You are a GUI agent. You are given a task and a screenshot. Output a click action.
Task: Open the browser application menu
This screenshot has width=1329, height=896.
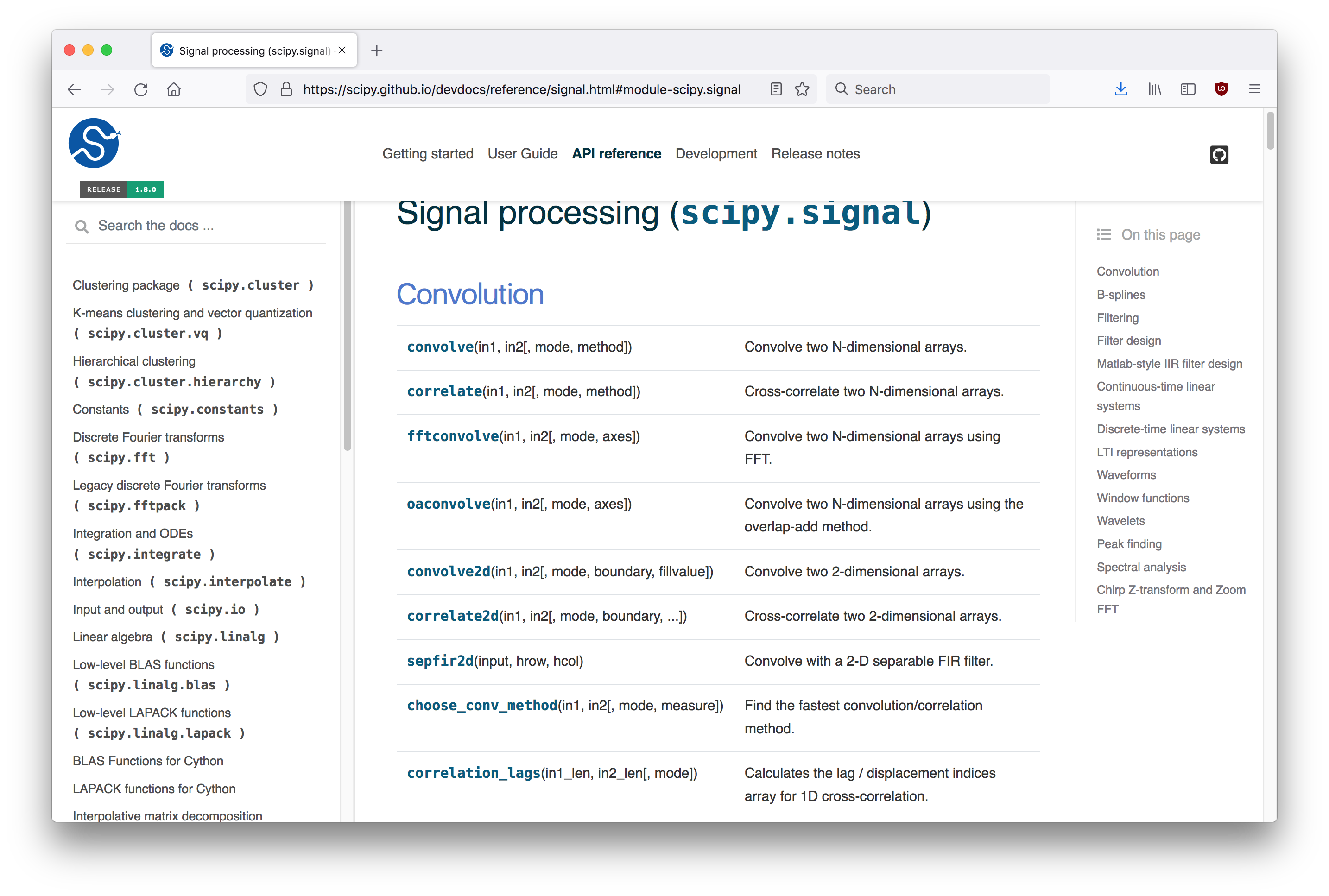pyautogui.click(x=1255, y=89)
